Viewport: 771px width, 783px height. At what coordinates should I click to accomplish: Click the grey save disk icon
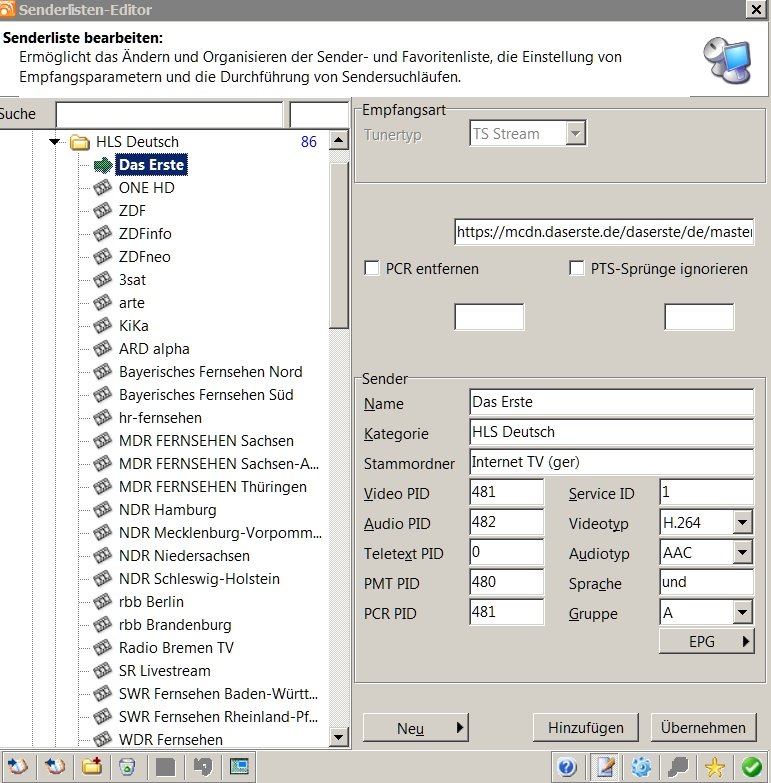pos(165,767)
